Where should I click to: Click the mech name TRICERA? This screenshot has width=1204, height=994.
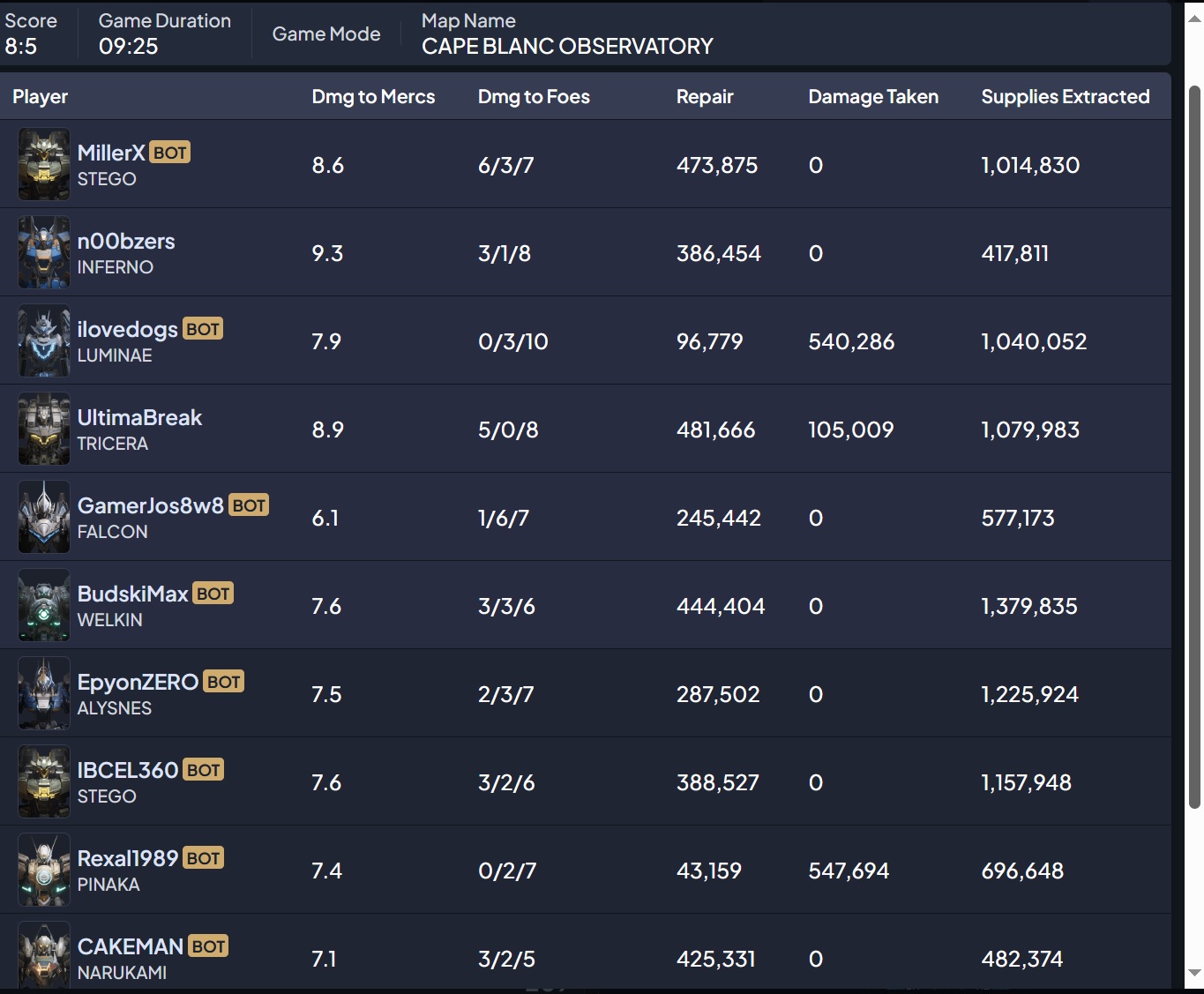[113, 444]
